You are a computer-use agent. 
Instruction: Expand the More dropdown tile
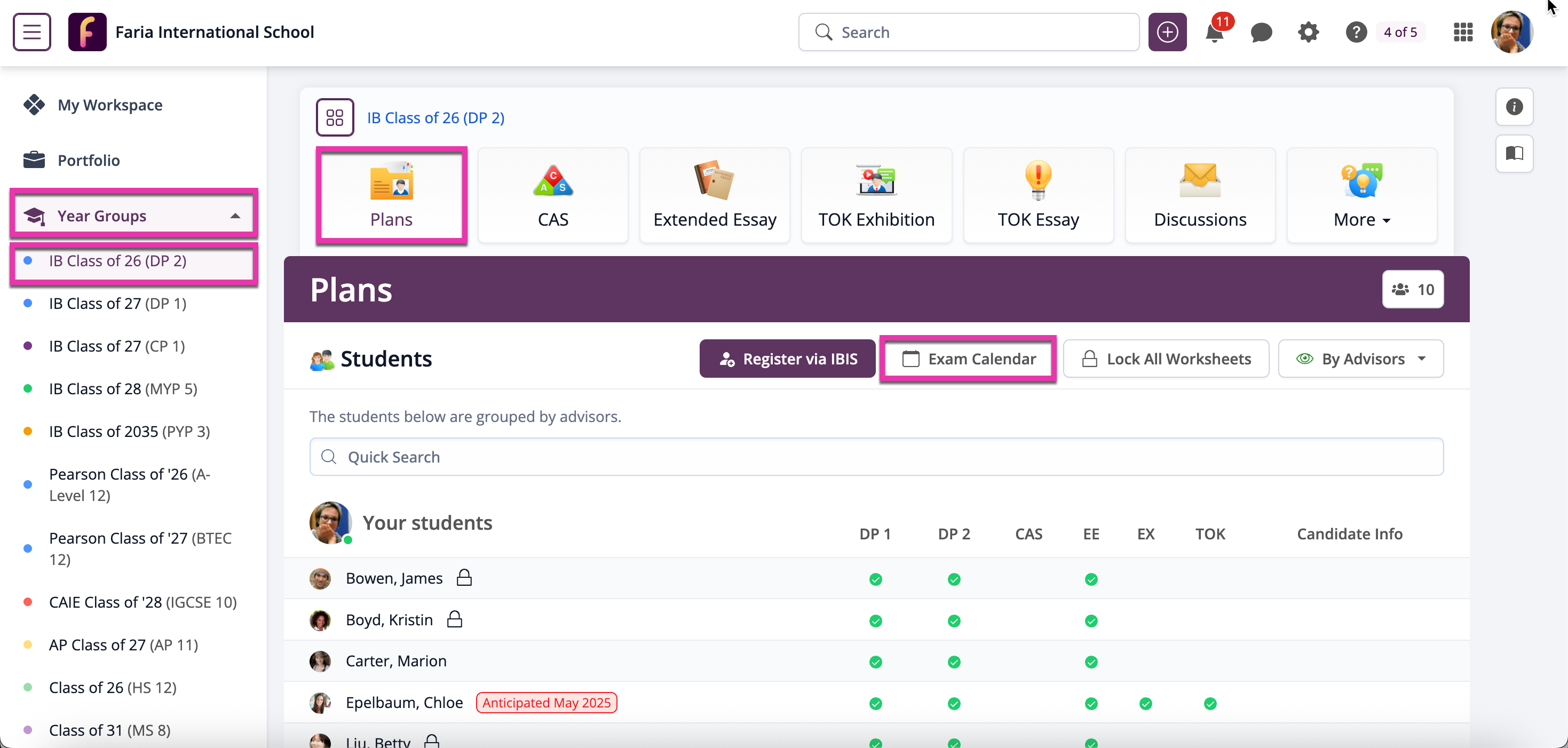(1361, 195)
